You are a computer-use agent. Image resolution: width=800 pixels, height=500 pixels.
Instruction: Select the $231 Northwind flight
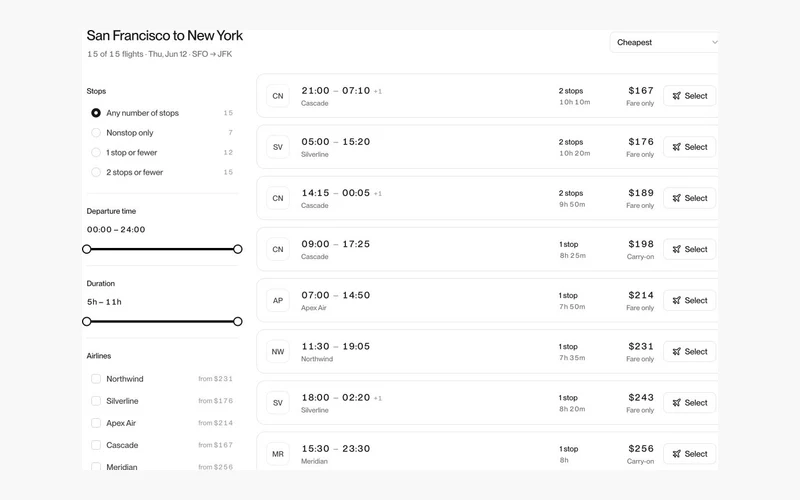click(x=689, y=352)
